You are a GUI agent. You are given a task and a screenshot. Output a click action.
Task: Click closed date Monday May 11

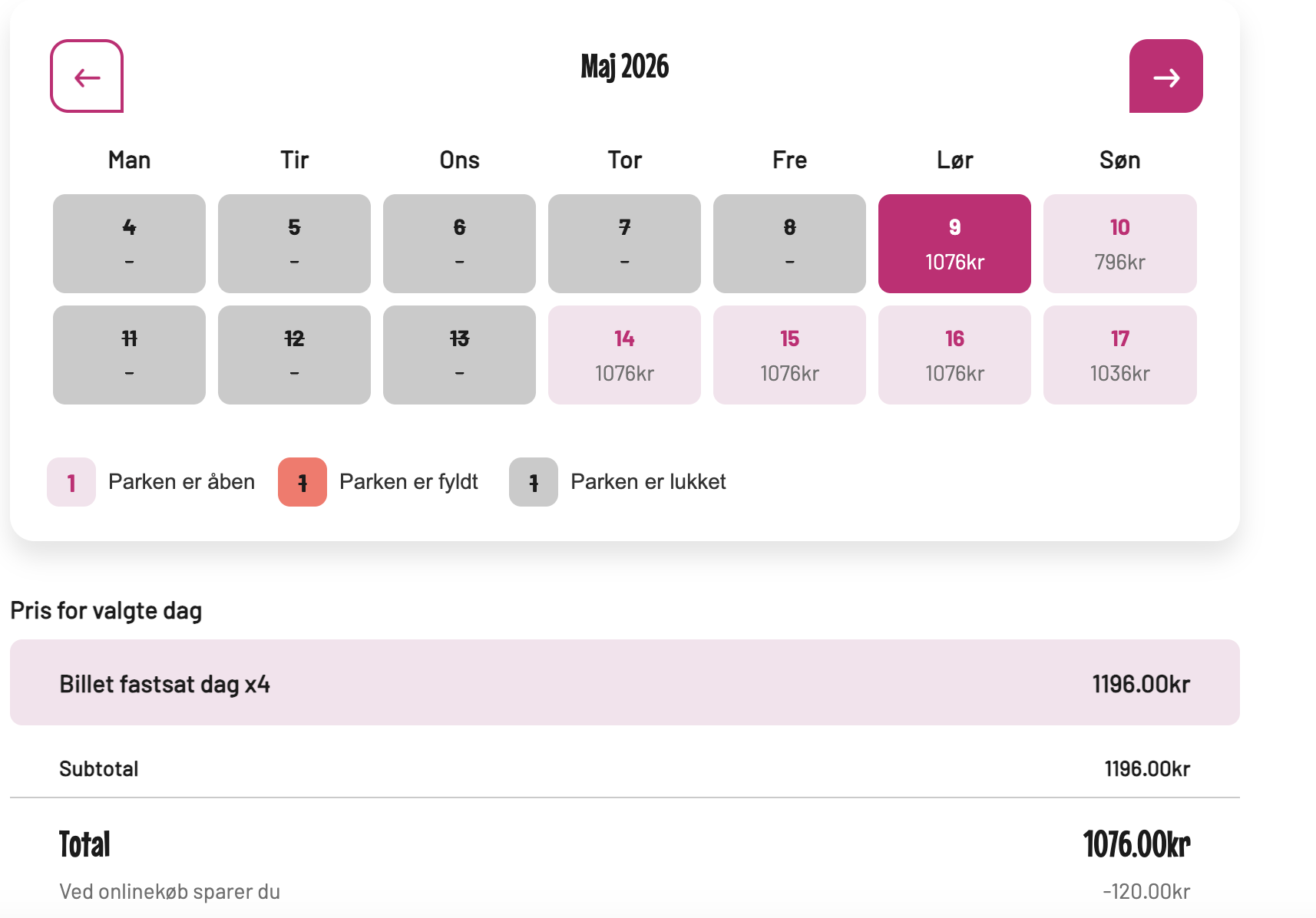pos(129,355)
